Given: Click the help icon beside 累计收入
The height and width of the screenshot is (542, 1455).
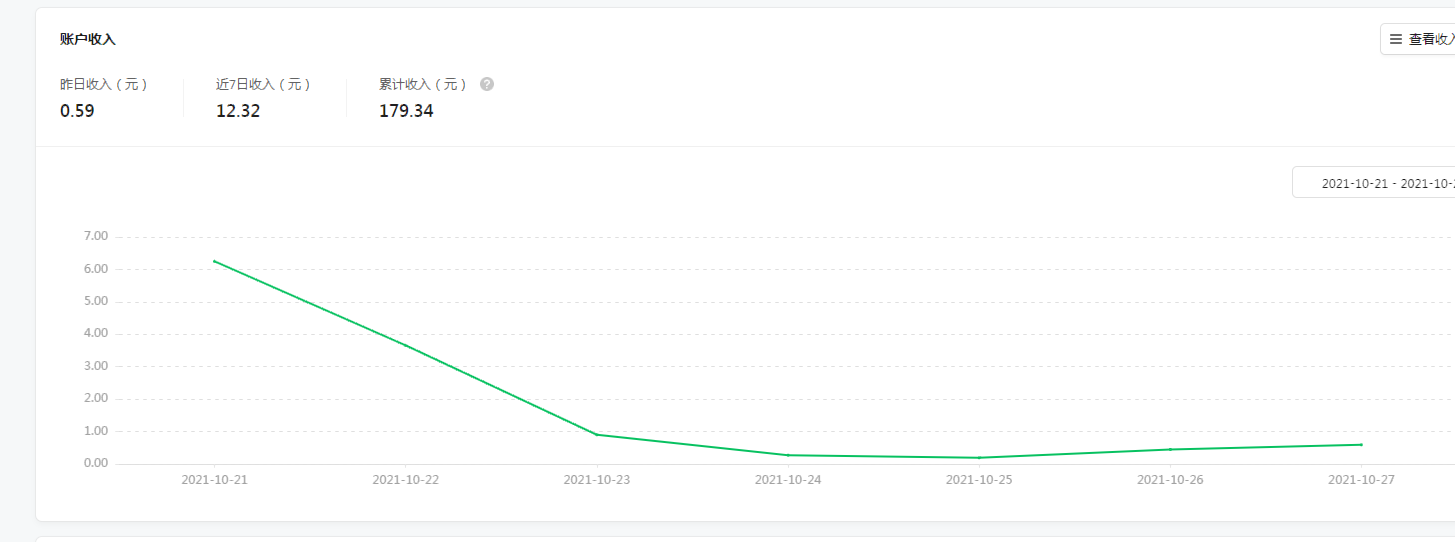Looking at the screenshot, I should [487, 84].
